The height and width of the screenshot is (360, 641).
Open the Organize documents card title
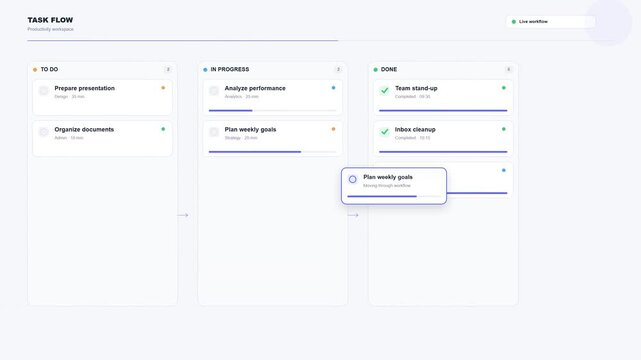point(84,130)
